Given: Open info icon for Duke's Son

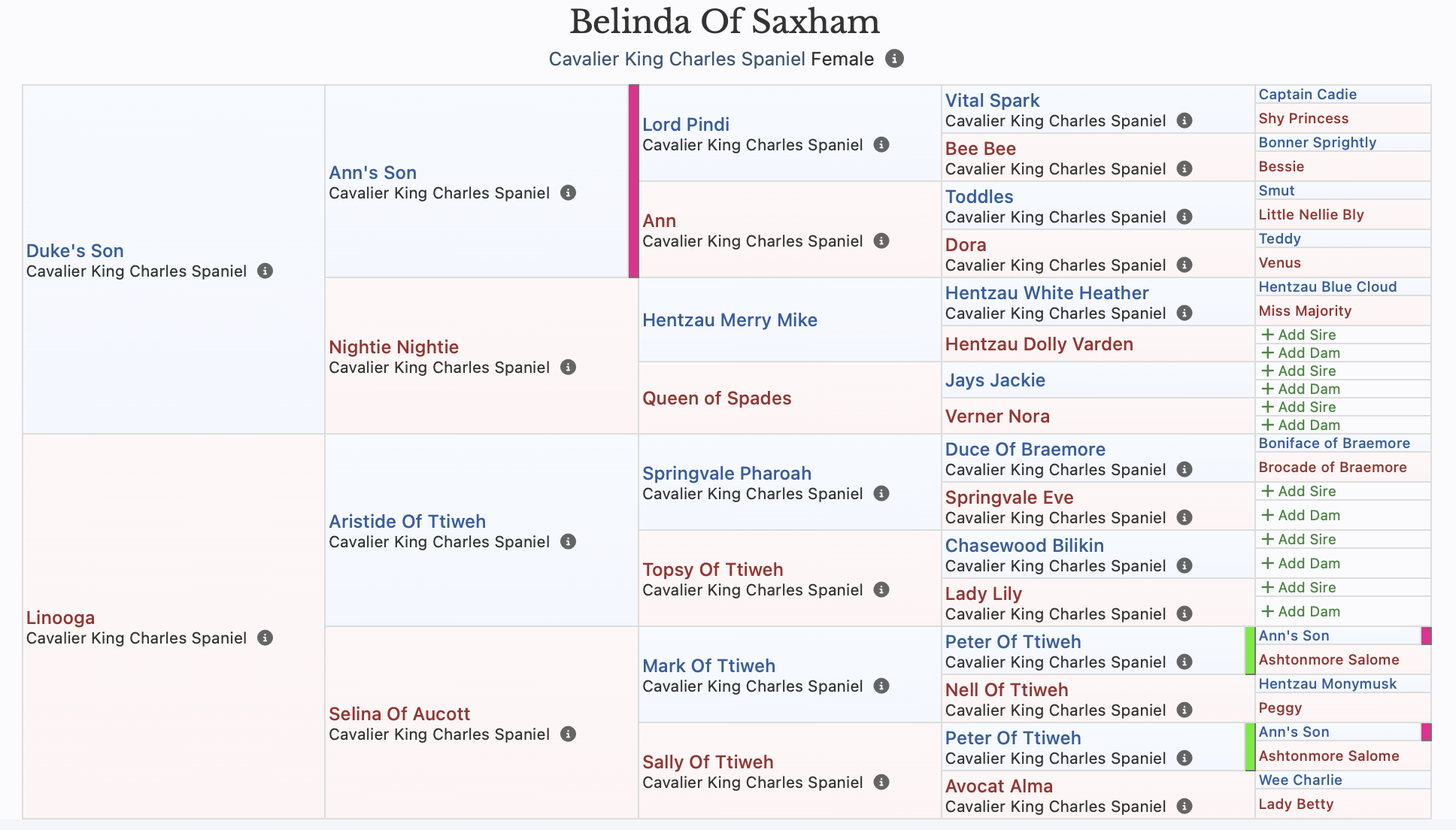Looking at the screenshot, I should (x=265, y=271).
